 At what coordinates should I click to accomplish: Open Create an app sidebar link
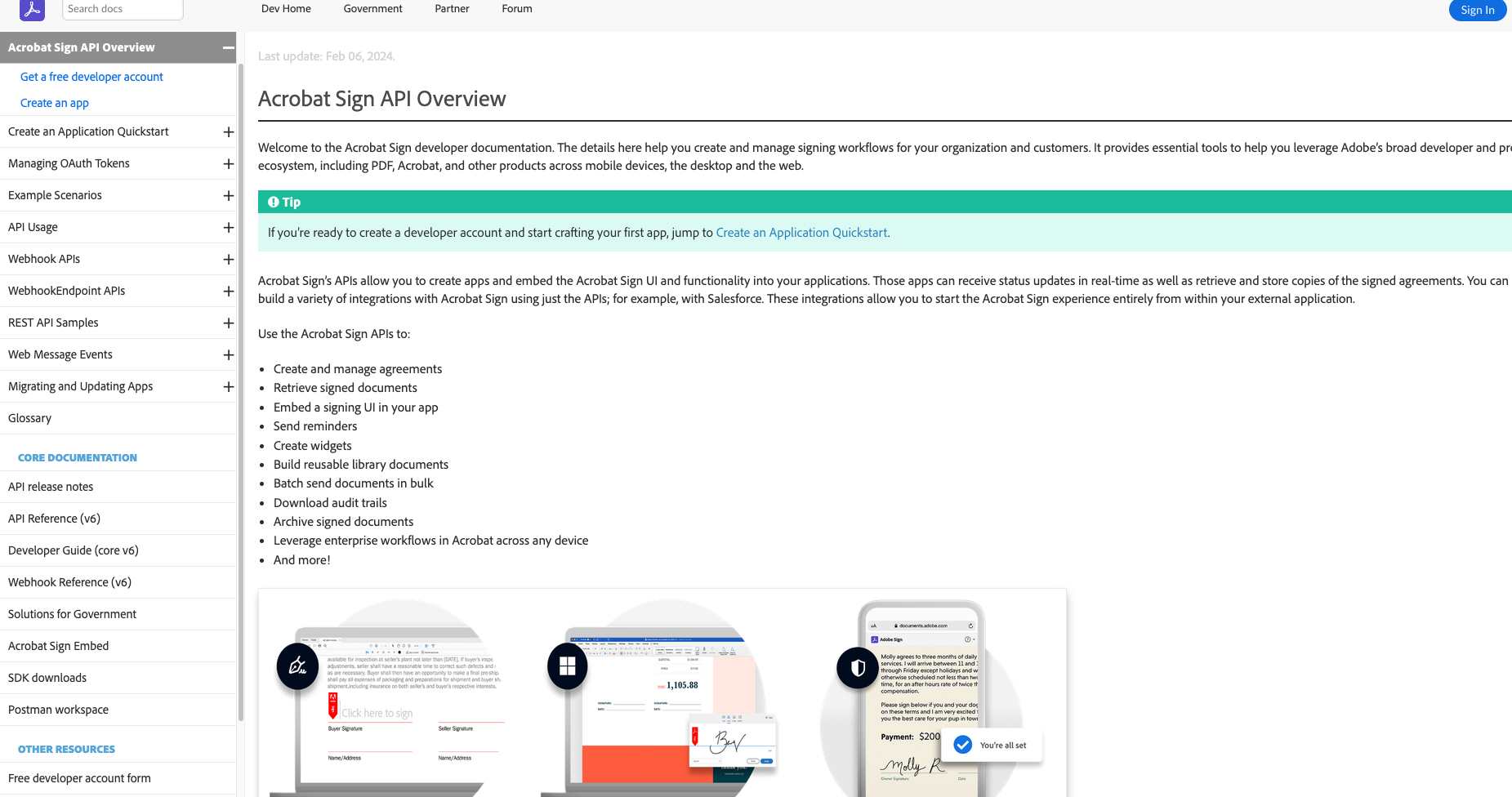(55, 103)
